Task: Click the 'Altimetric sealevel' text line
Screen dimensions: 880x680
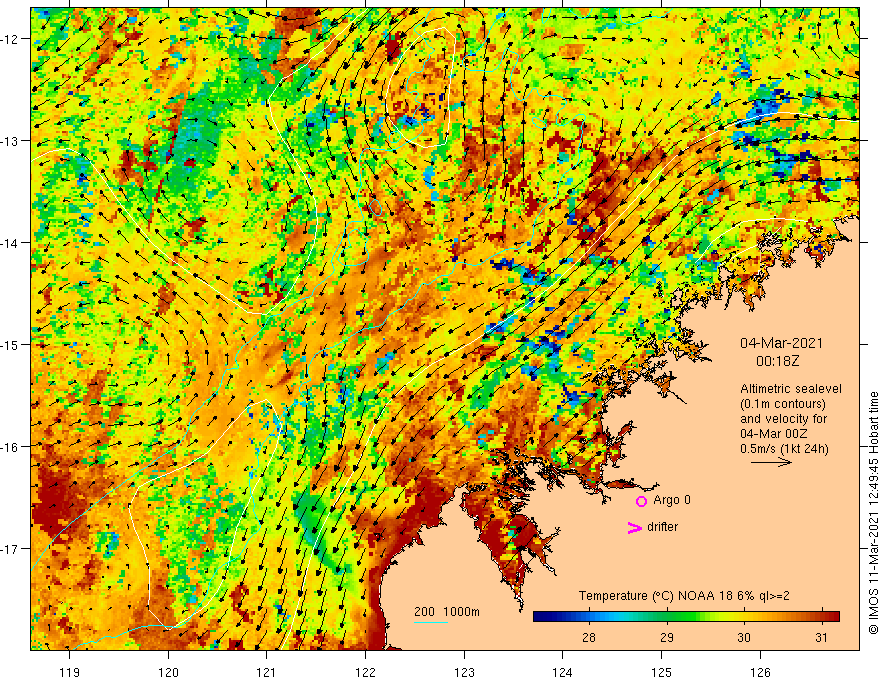Action: tap(791, 389)
